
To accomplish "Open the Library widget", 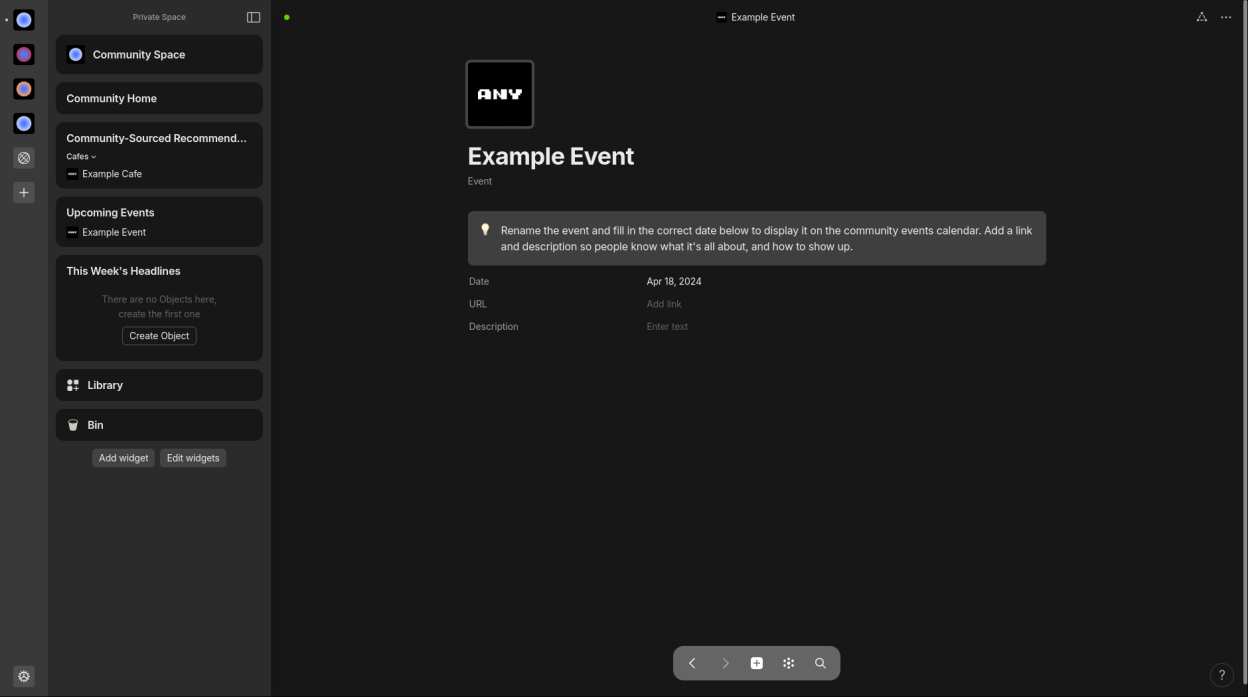I will [159, 385].
